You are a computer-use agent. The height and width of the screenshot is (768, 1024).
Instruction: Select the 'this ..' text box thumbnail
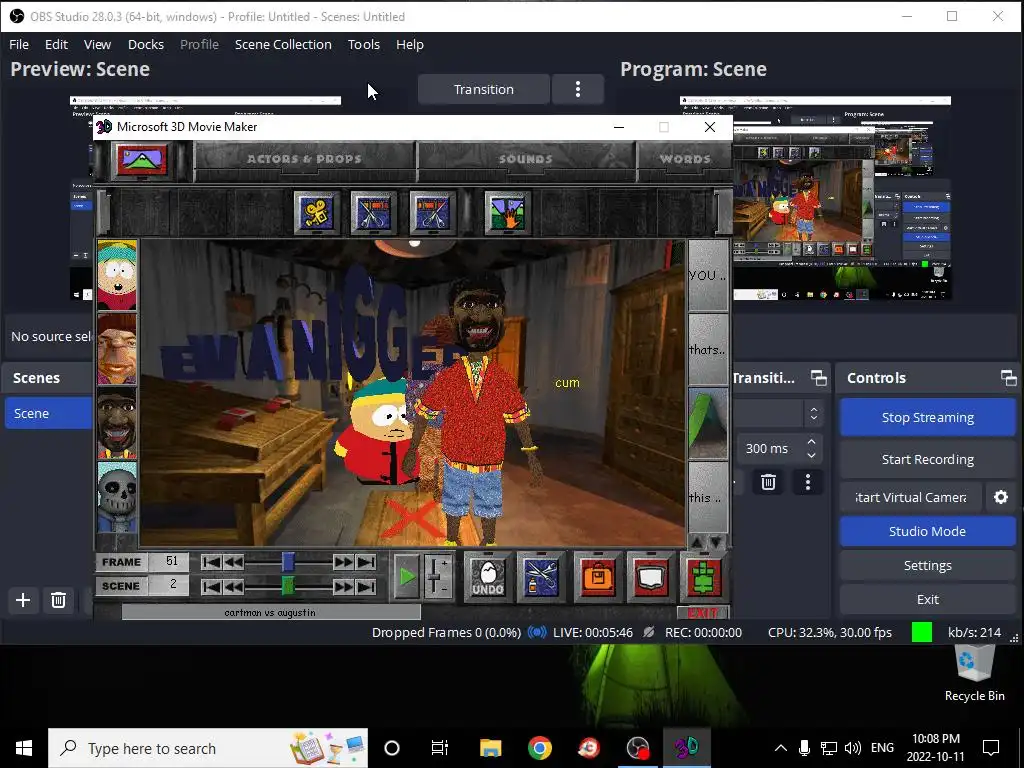tap(708, 497)
